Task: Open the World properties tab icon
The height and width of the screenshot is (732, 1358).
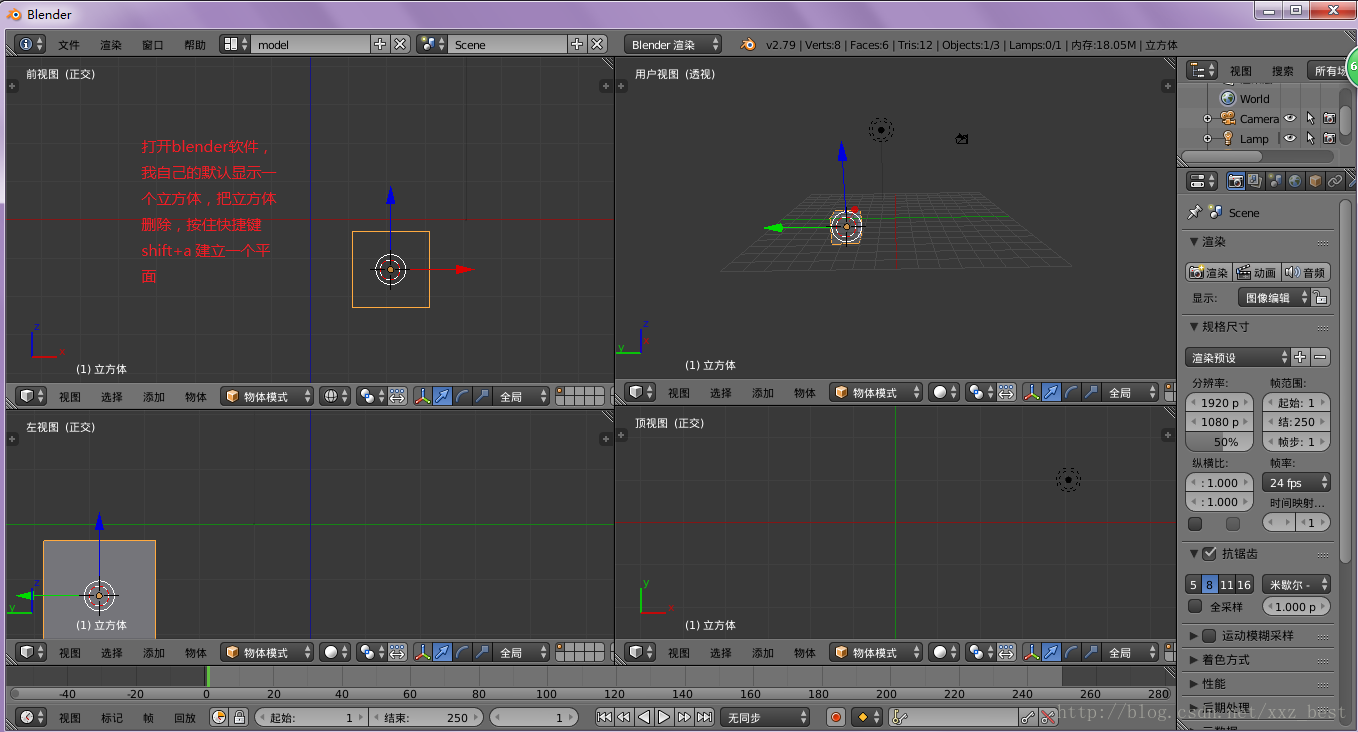Action: (1295, 181)
